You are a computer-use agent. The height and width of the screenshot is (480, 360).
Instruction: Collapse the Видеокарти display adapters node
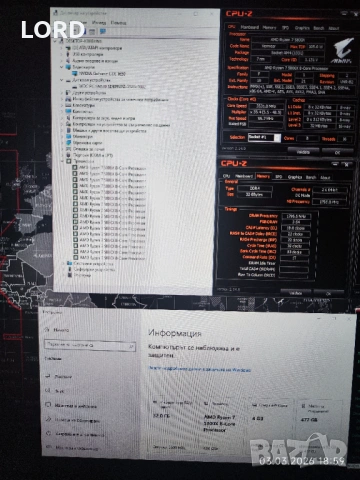coord(62,67)
